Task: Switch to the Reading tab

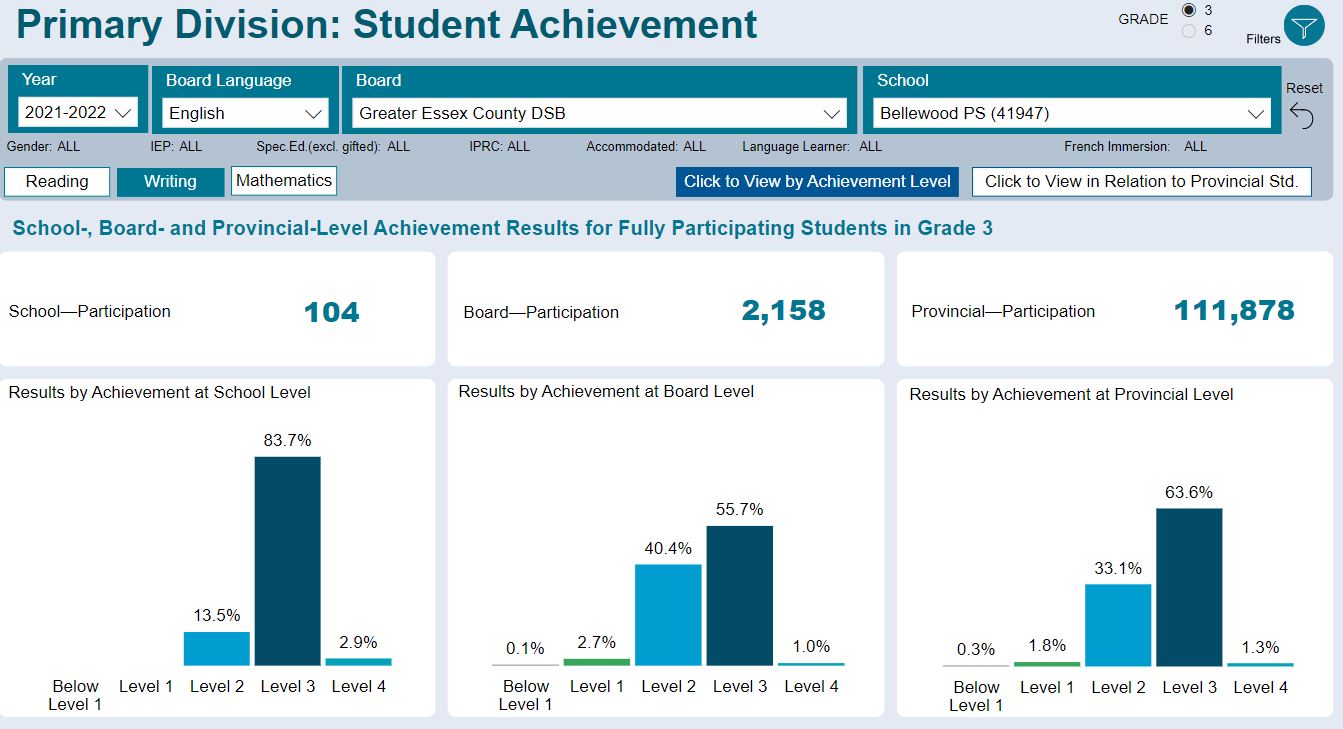Action: [57, 181]
